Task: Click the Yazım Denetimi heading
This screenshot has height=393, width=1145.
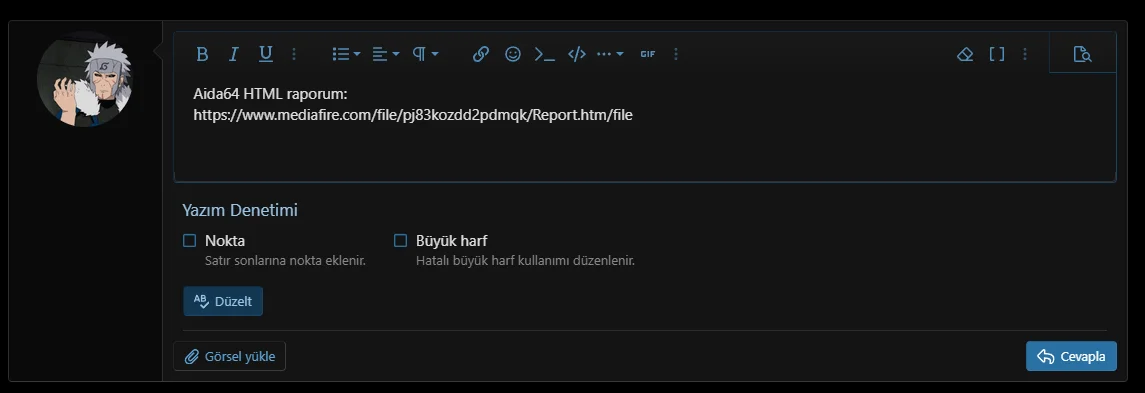Action: 240,210
